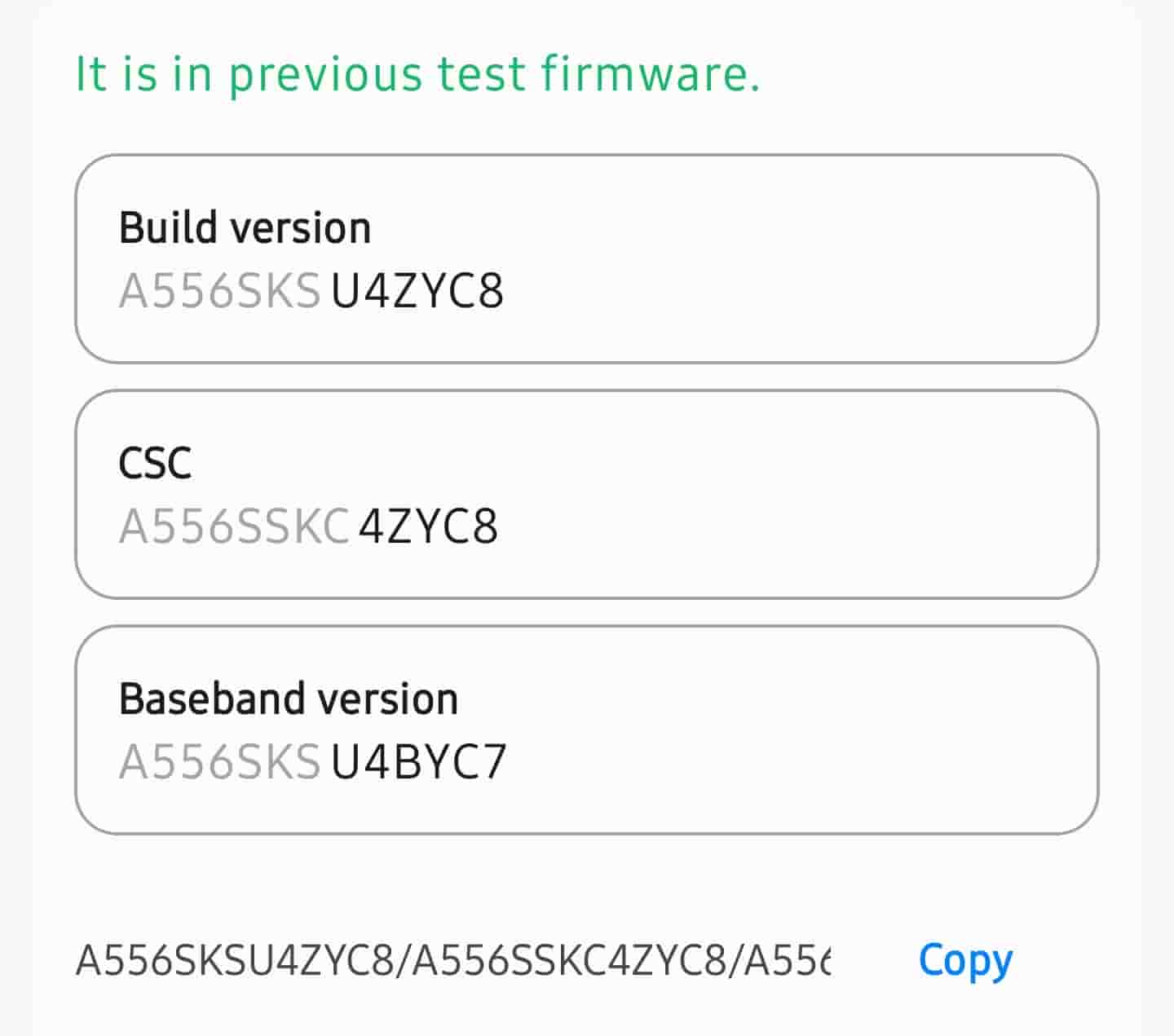Click gray A556SSKC prefix under CSC

(234, 527)
